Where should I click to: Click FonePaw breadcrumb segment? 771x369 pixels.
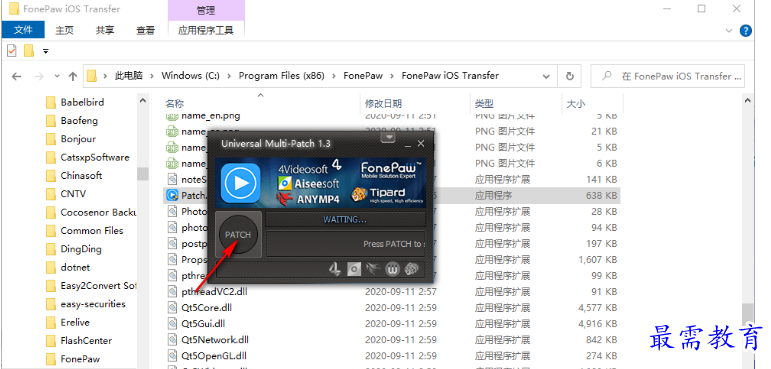point(363,76)
